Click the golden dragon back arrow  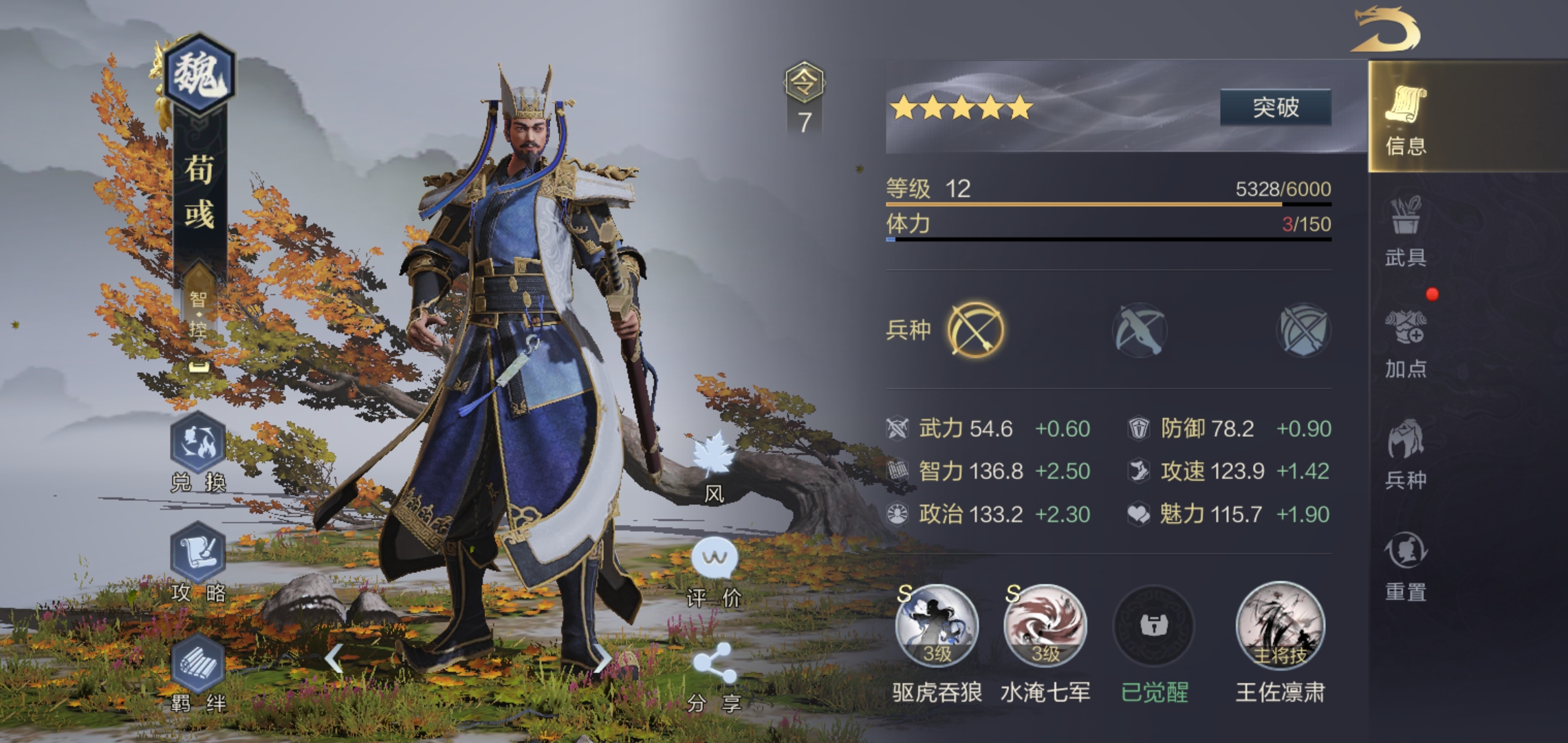pos(1385,30)
